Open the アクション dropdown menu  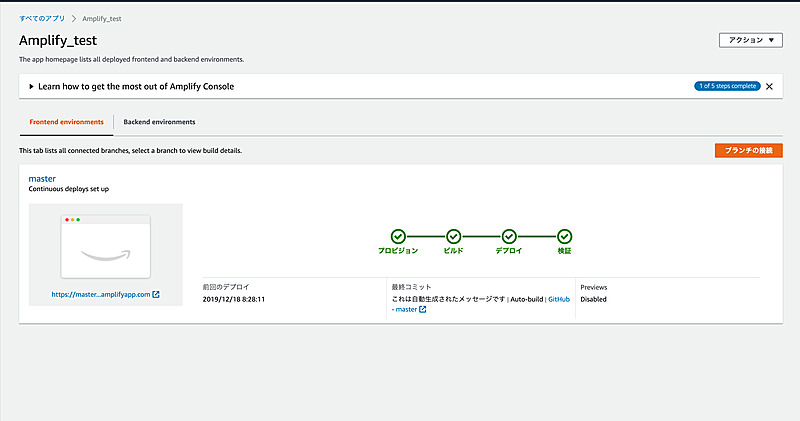click(x=750, y=41)
